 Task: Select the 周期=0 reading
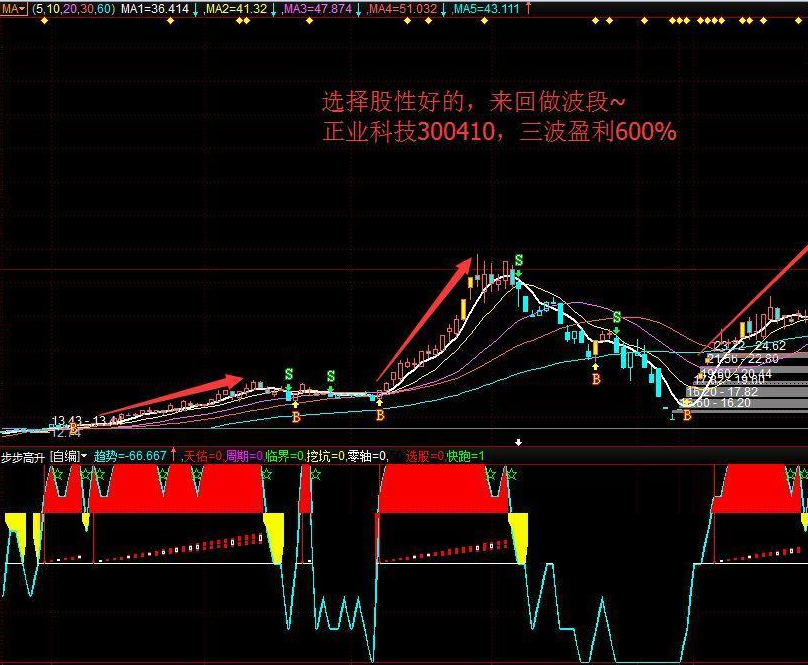pyautogui.click(x=244, y=456)
